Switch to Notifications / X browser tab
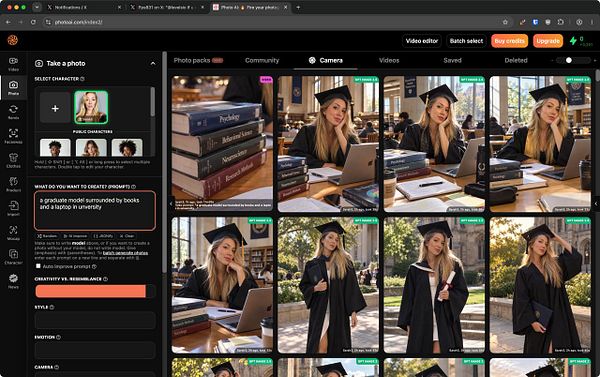Viewport: 600px width, 377px height. (83, 7)
